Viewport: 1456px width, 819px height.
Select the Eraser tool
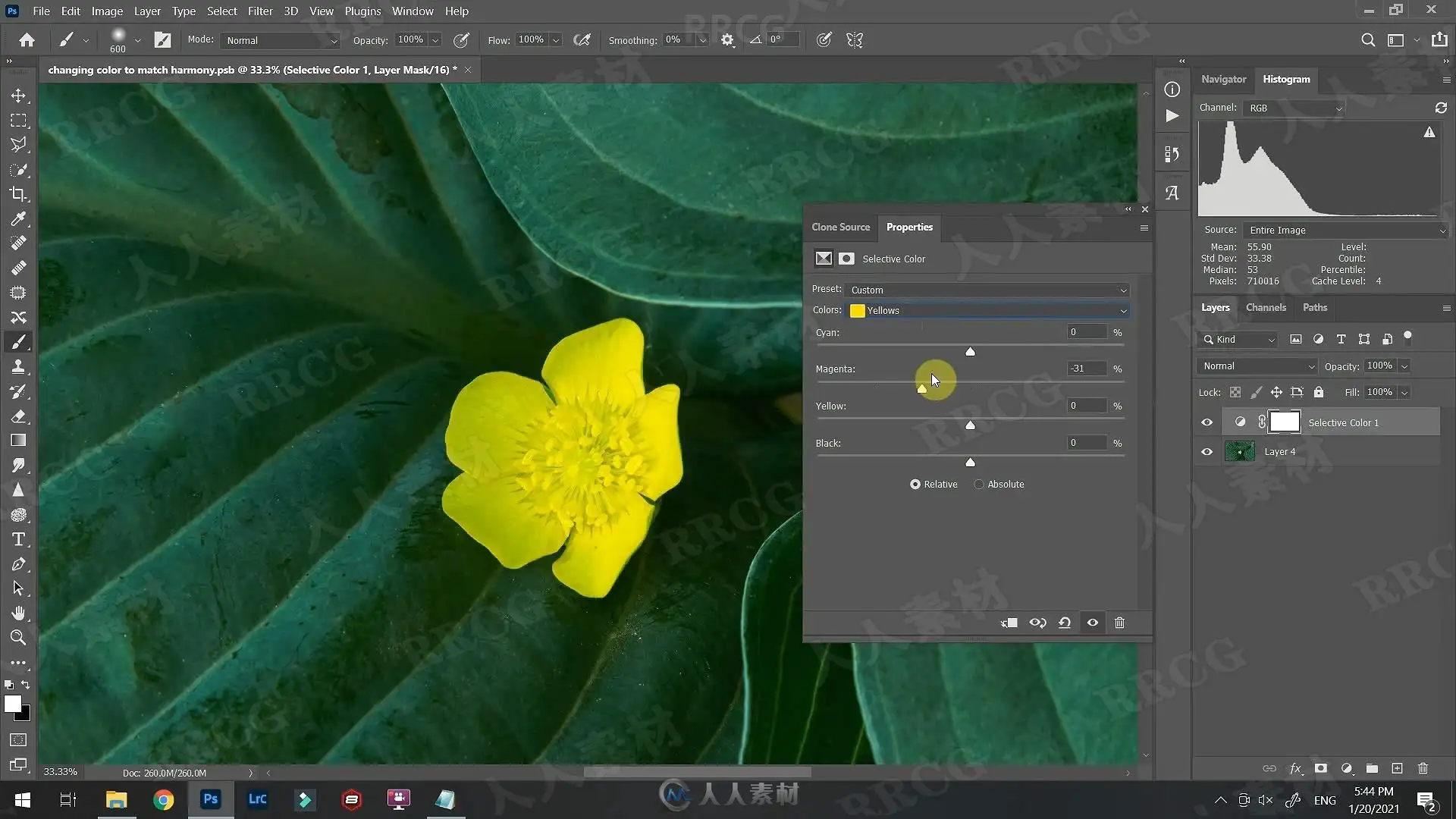tap(18, 416)
